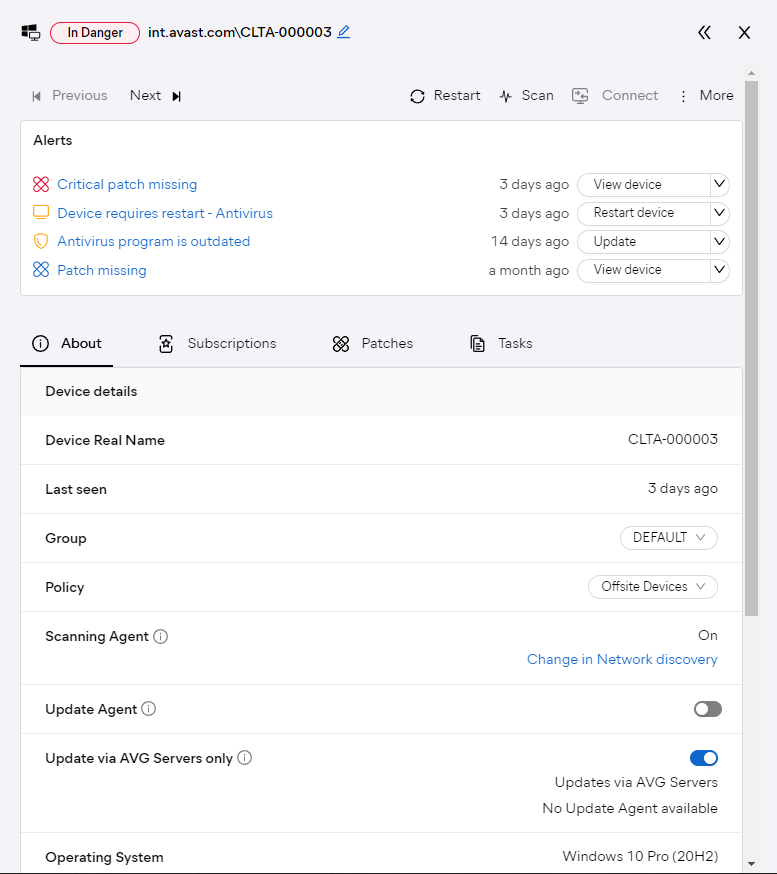The image size is (777, 874).
Task: Disable Update via AVG Servers only toggle
Action: [704, 758]
